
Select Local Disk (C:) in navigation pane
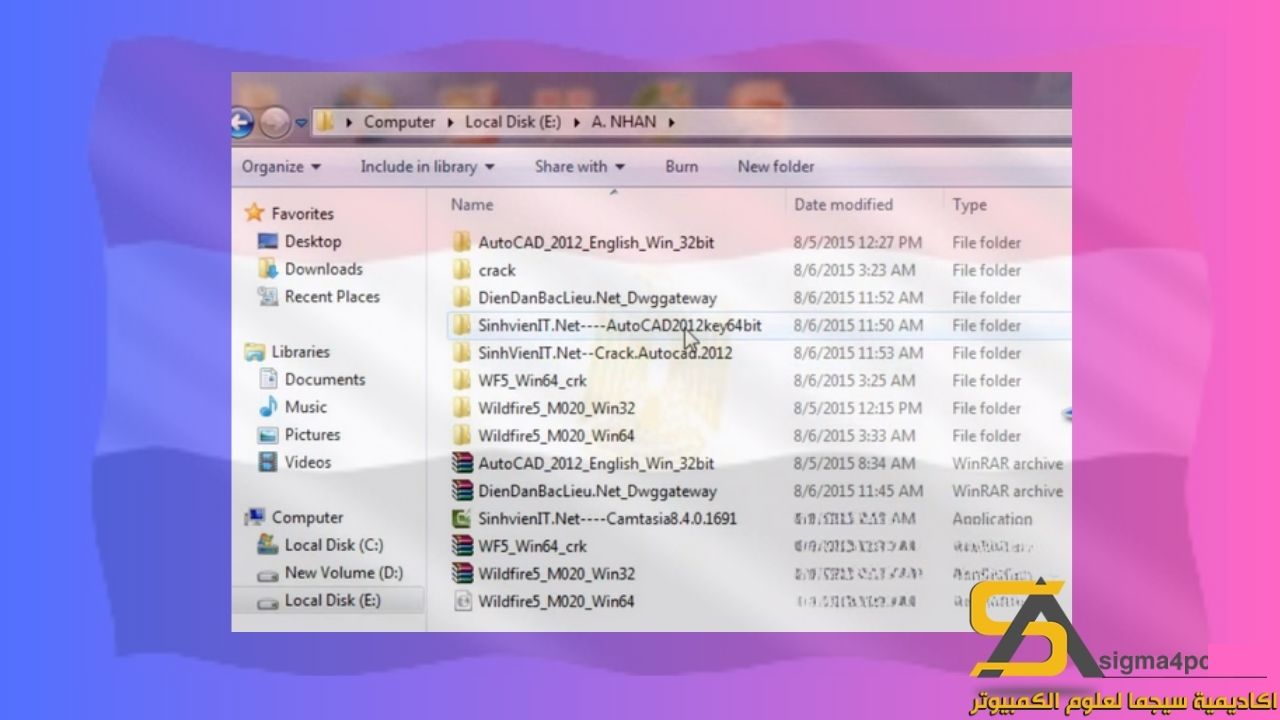(334, 545)
